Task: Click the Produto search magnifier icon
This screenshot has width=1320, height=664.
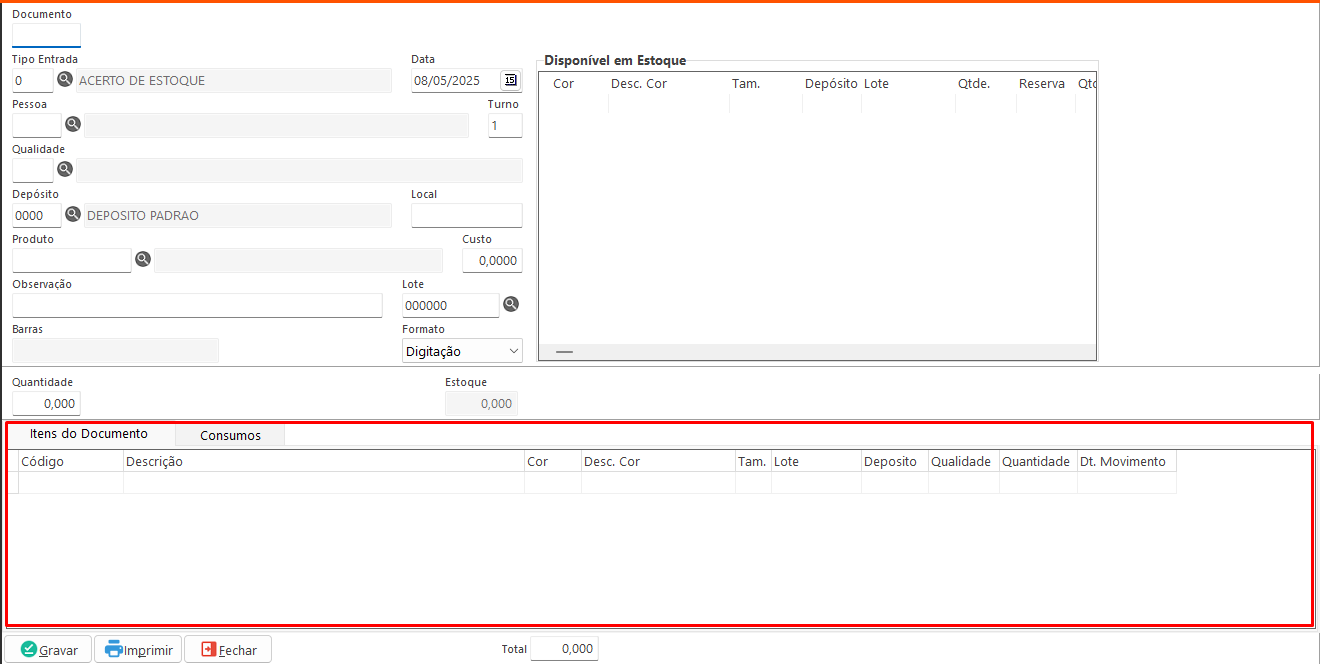Action: [143, 259]
